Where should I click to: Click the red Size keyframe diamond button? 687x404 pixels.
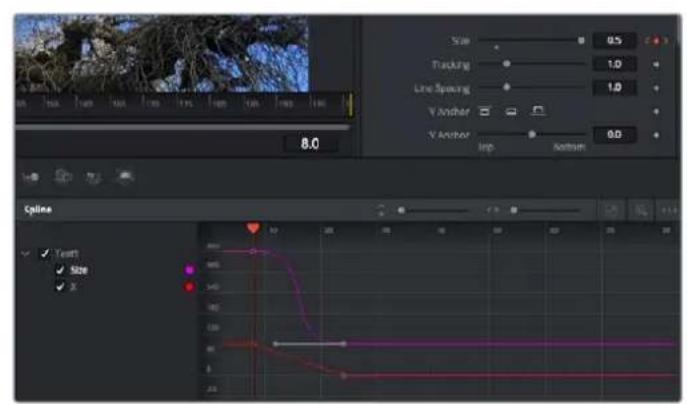[x=656, y=41]
